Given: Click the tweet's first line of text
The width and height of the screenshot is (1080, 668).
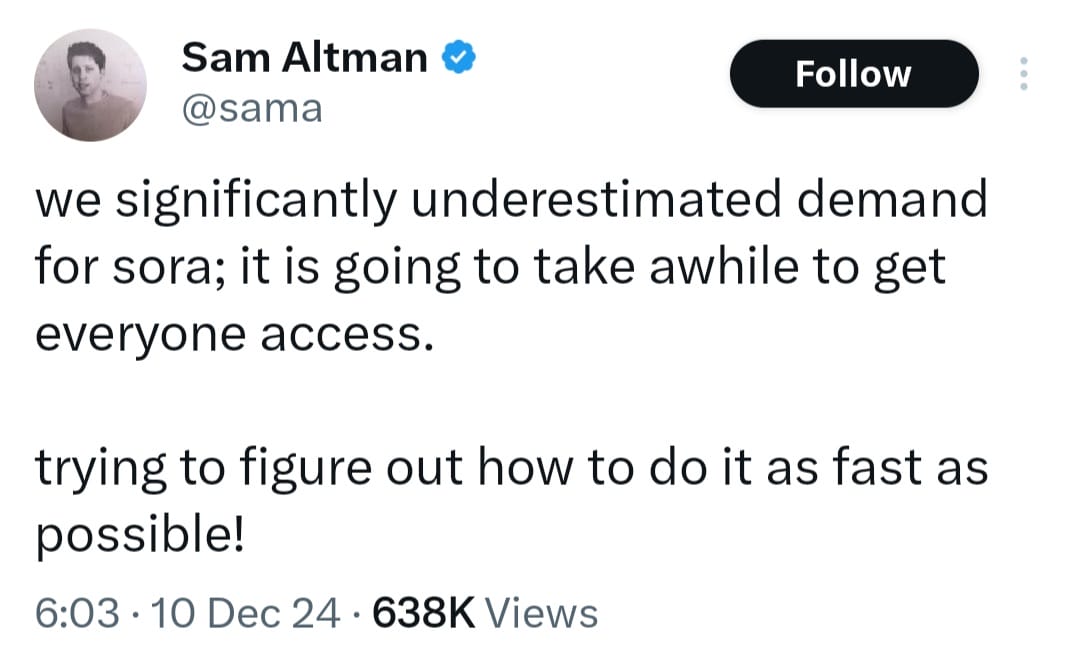Looking at the screenshot, I should tap(510, 200).
